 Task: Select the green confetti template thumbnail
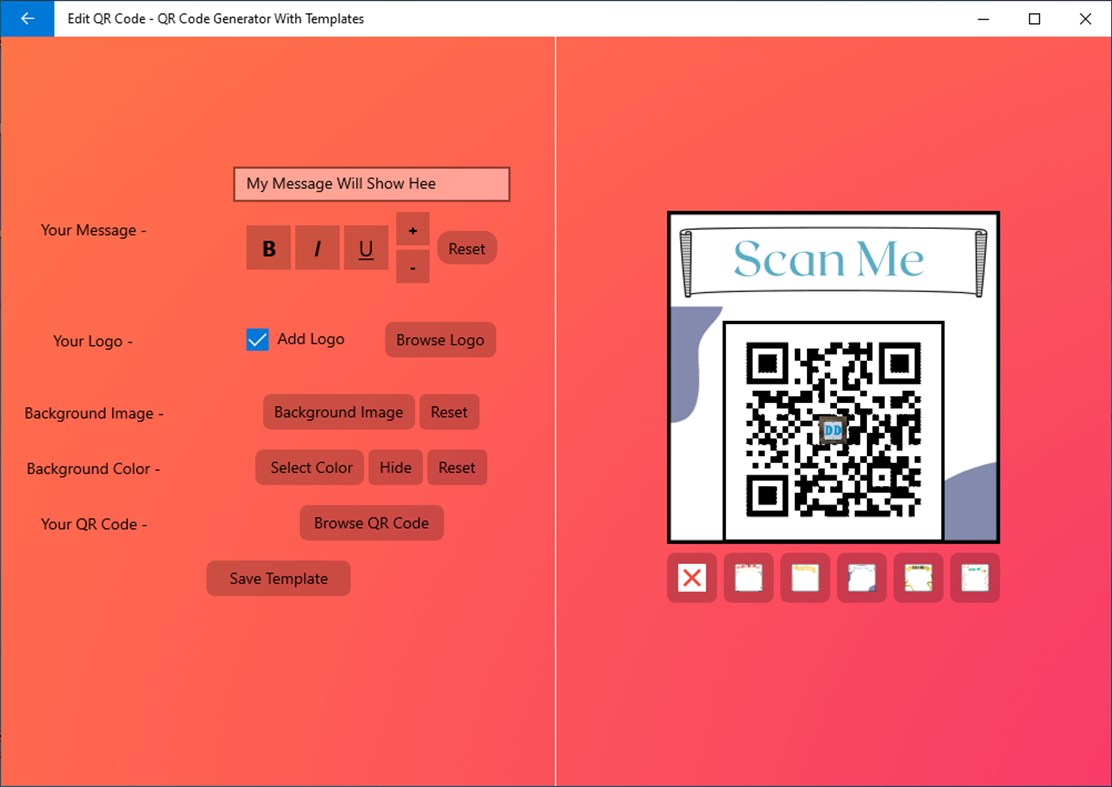coord(975,578)
